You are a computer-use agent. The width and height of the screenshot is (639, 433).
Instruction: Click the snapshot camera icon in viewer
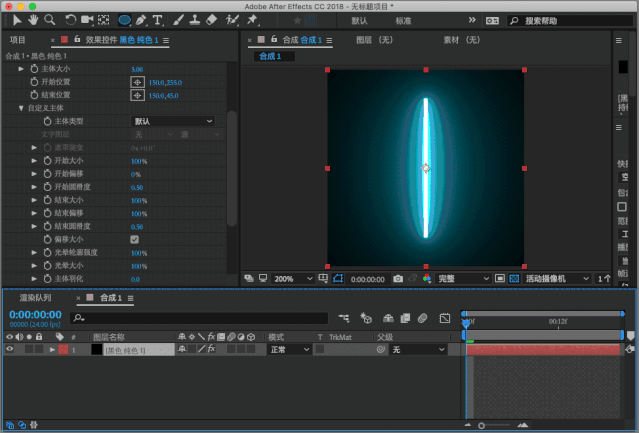(x=398, y=279)
